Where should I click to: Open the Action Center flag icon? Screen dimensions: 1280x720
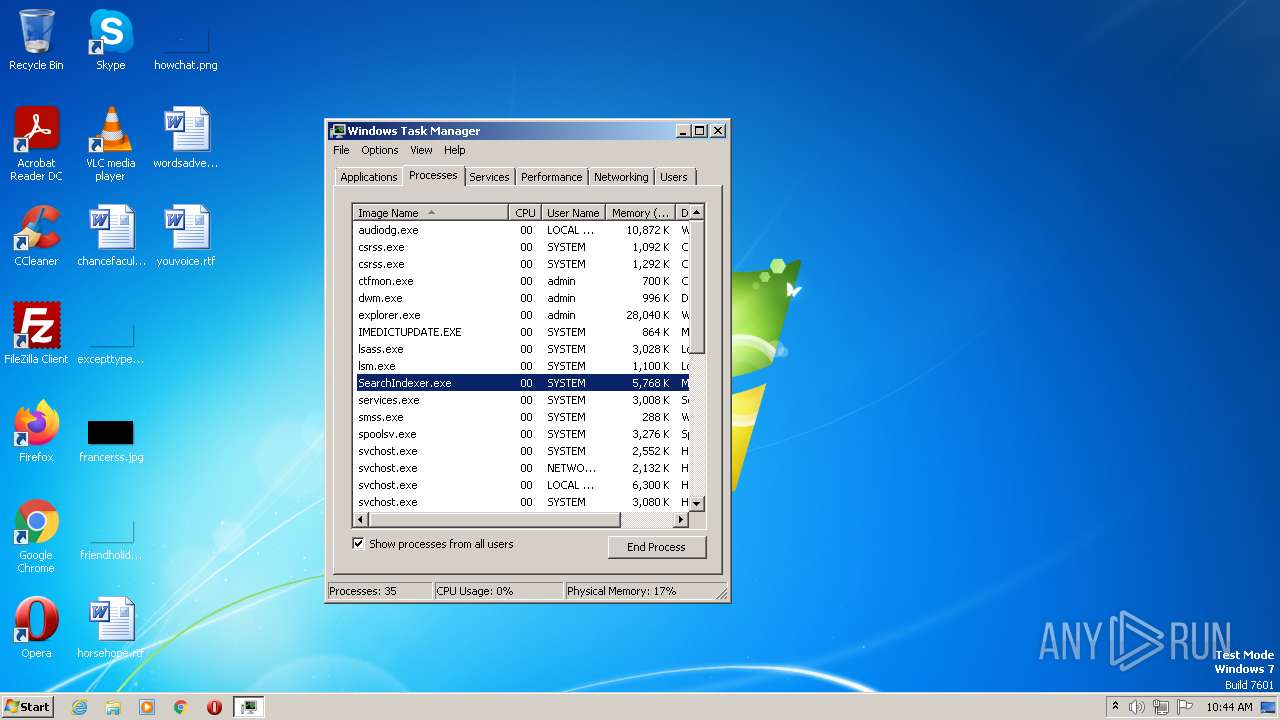[x=1185, y=707]
